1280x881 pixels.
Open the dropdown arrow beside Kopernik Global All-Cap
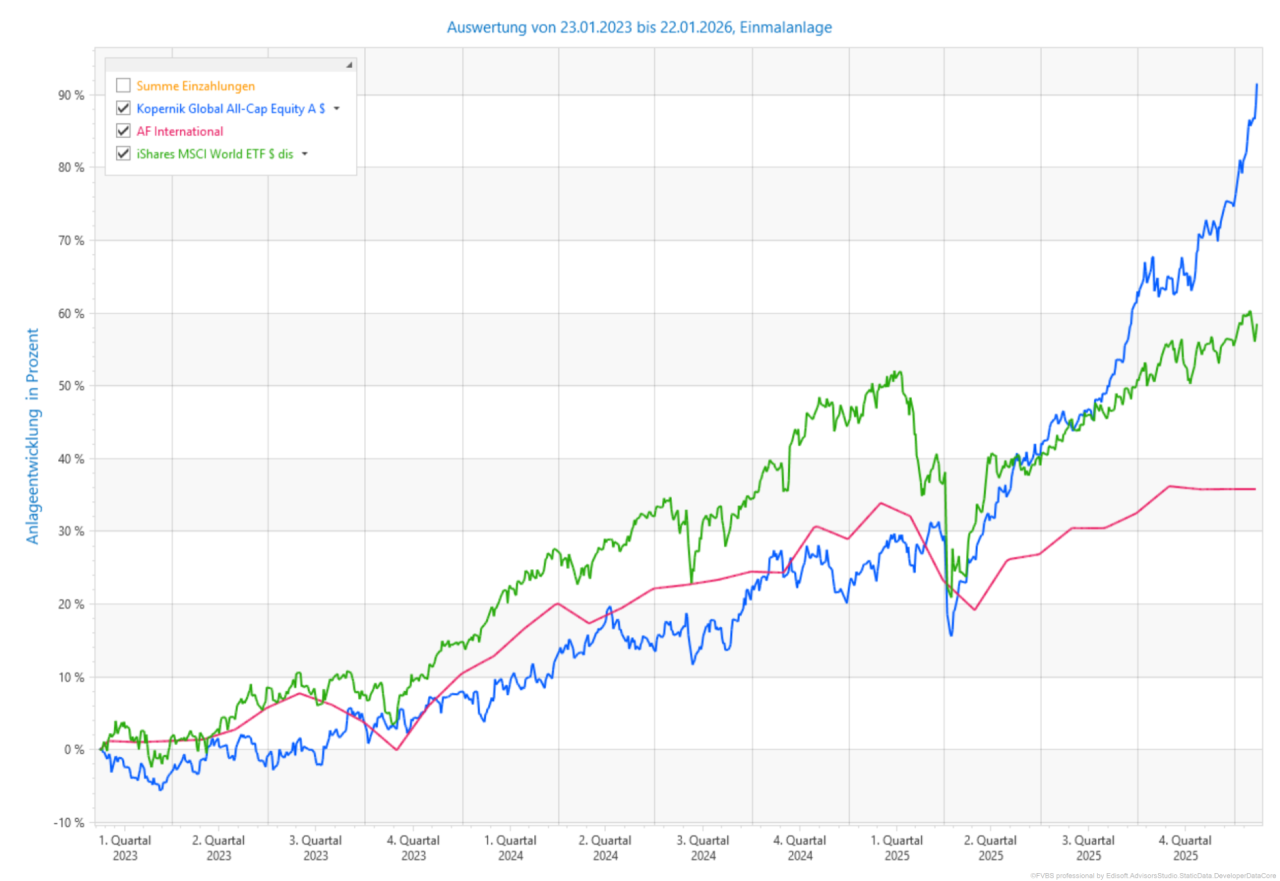tap(337, 109)
